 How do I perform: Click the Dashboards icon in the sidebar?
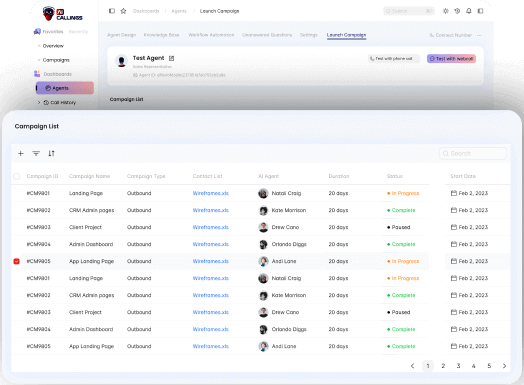(x=37, y=74)
